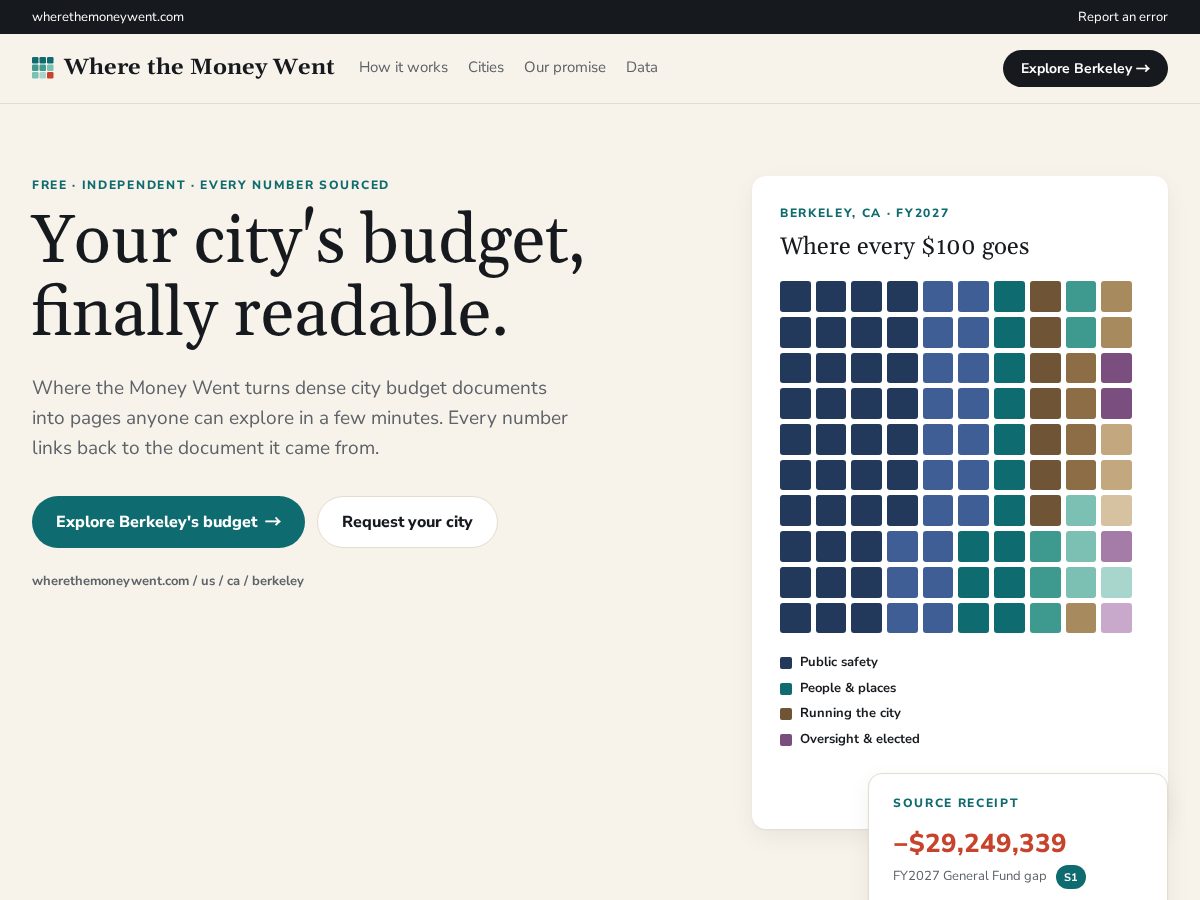Image resolution: width=1200 pixels, height=900 pixels.
Task: Click the Explore Berkeley header button
Action: 1085,68
